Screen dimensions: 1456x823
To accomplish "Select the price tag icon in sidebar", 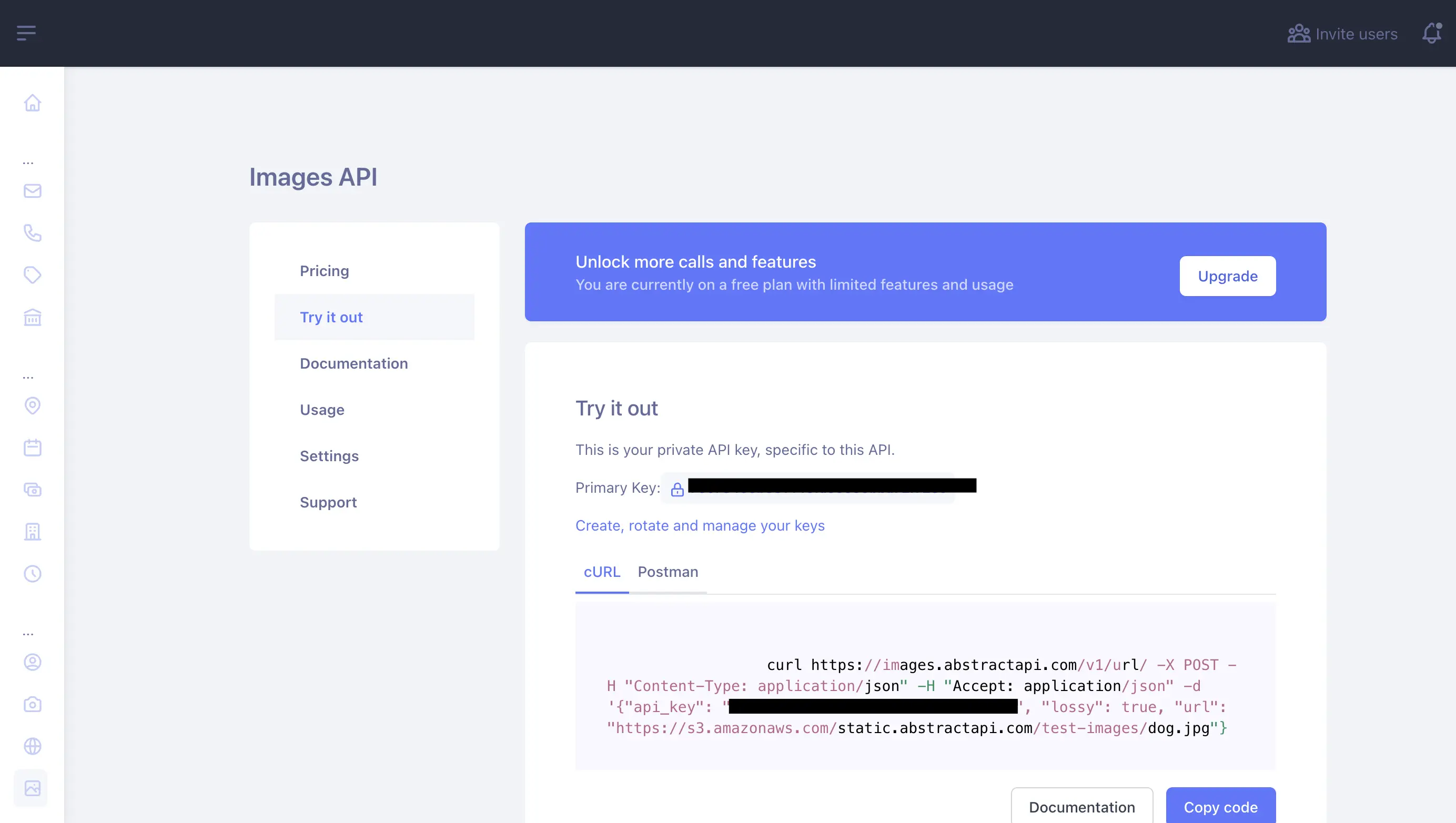I will pos(32,275).
